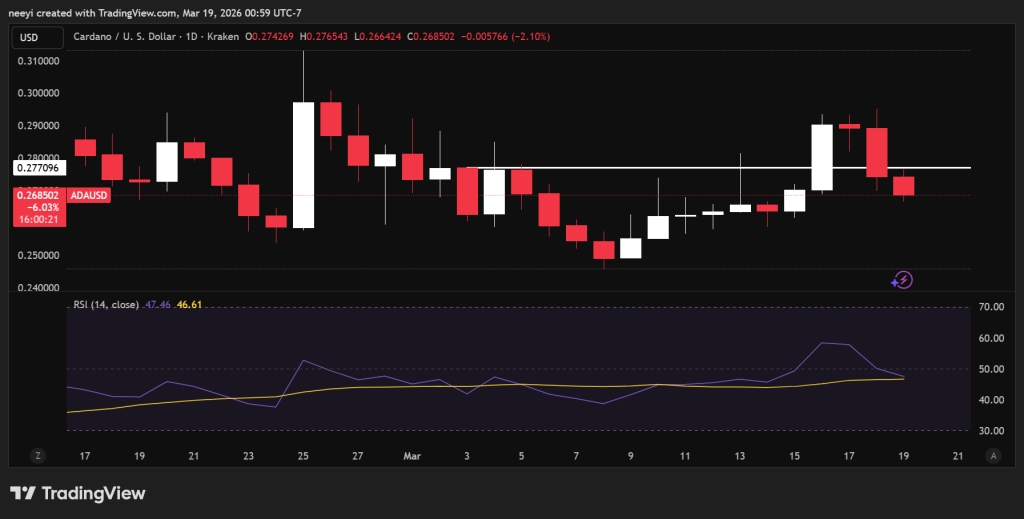The image size is (1024, 519).
Task: Click the Cardano / U. S. Dollar title
Action: [125, 37]
